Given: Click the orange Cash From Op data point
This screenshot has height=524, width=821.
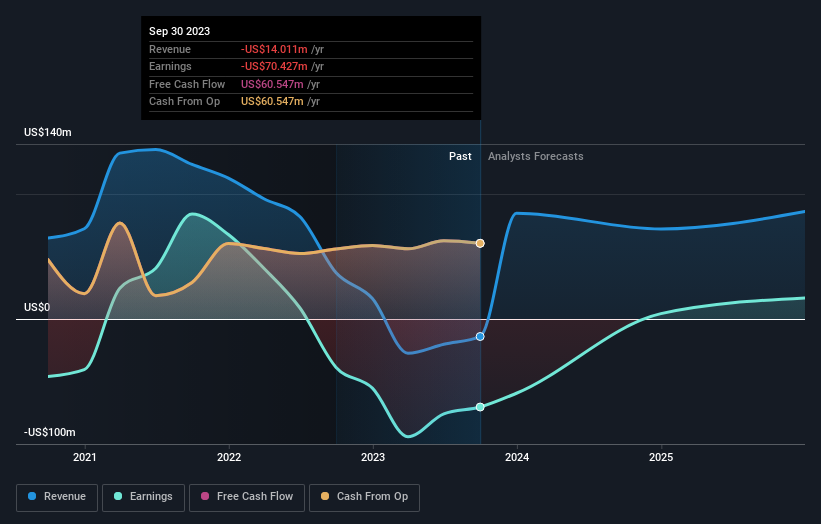Looking at the screenshot, I should [x=480, y=243].
